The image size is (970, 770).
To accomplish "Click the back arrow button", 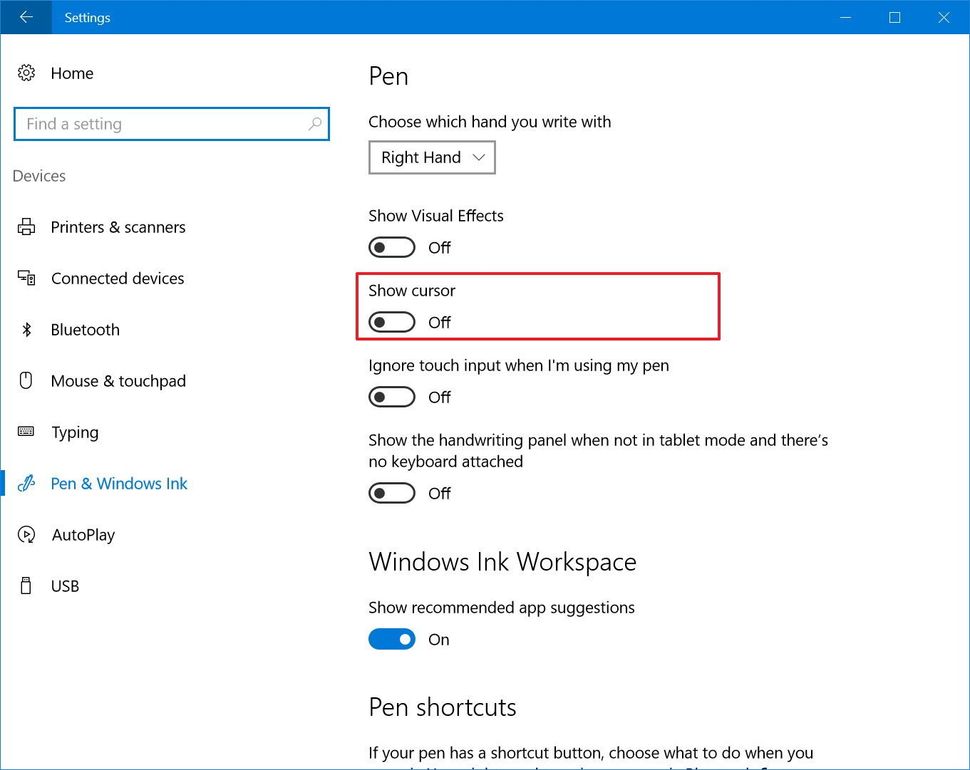I will point(24,17).
